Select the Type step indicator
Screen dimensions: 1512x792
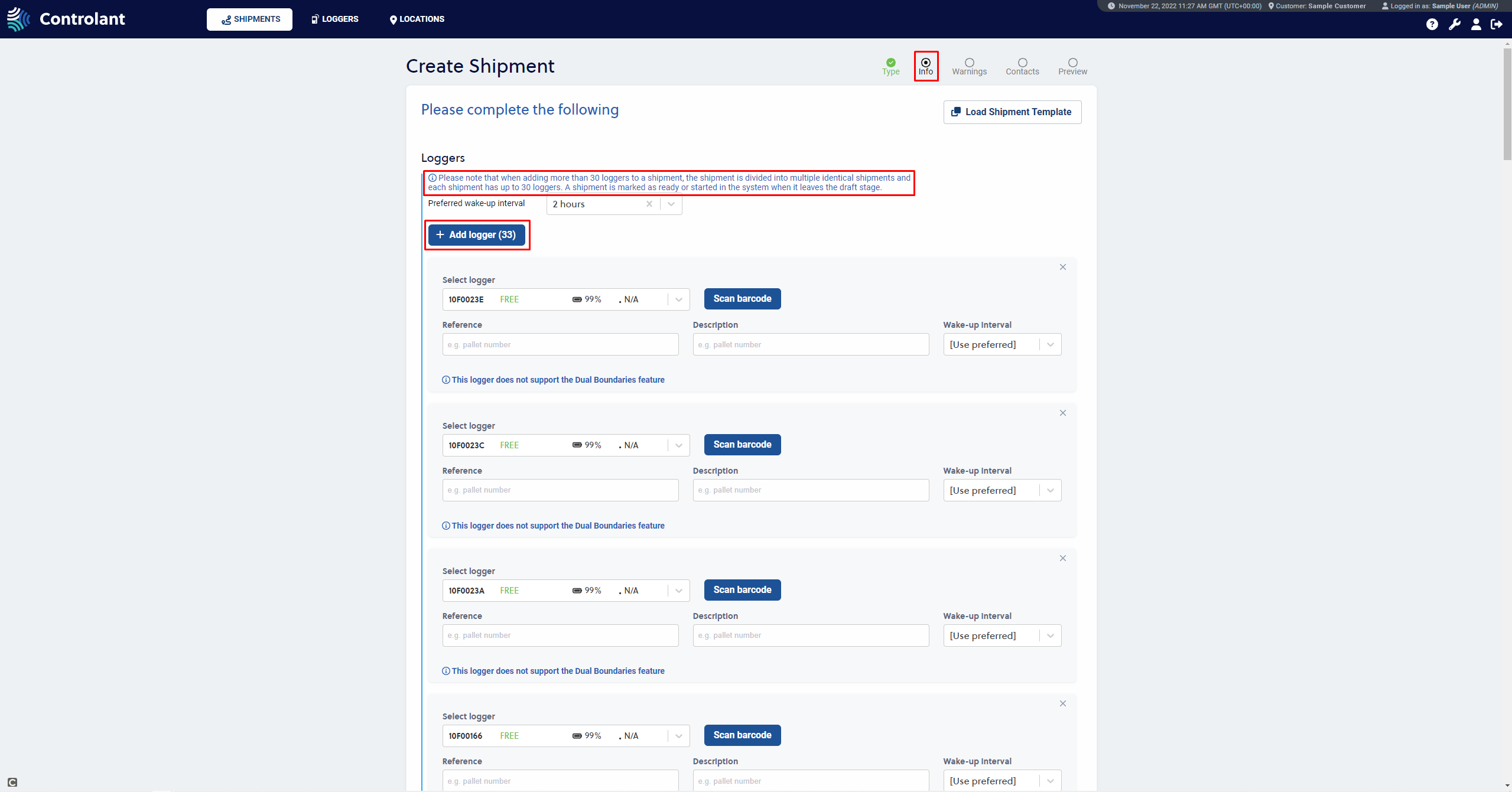pyautogui.click(x=890, y=67)
